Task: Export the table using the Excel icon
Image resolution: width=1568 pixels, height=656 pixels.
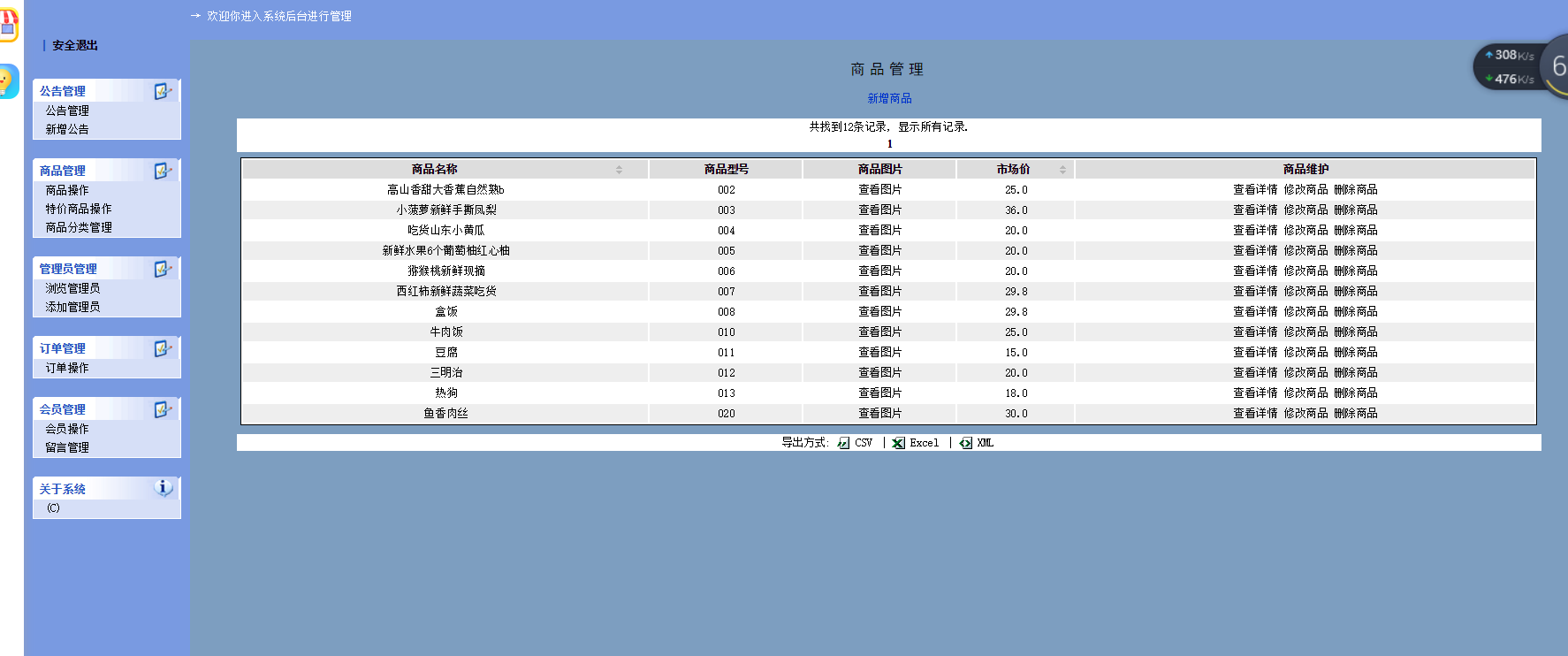Action: pyautogui.click(x=898, y=443)
